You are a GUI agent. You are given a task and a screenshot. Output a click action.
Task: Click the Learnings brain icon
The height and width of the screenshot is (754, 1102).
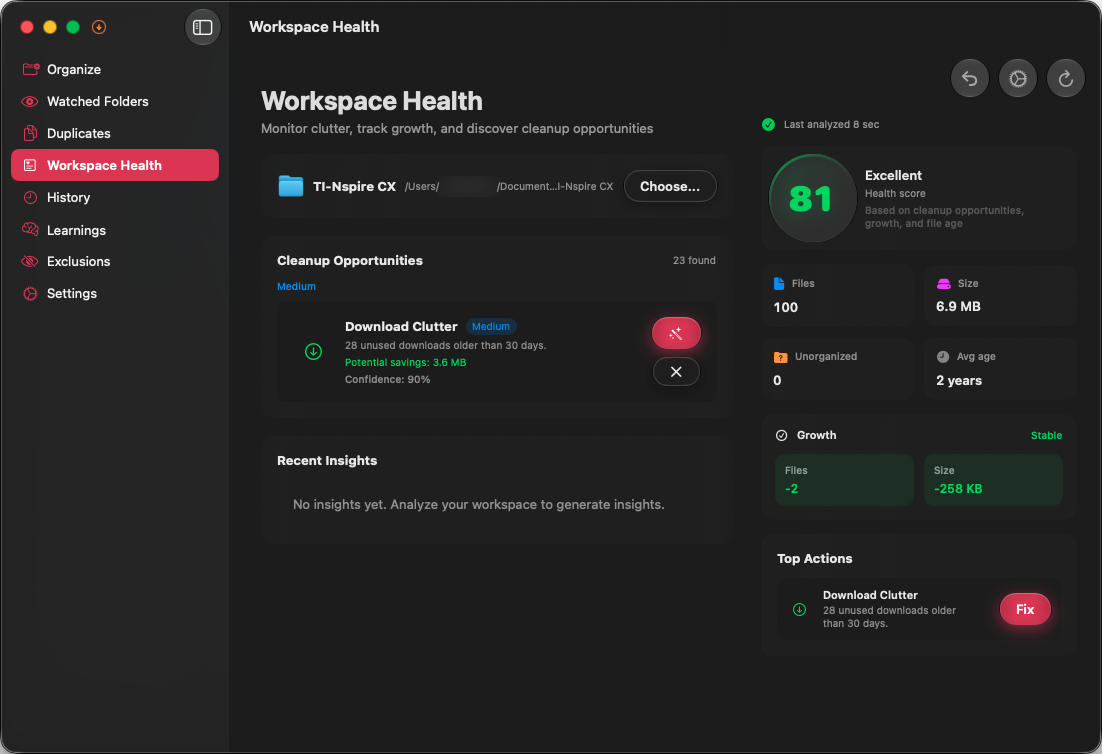click(x=30, y=229)
